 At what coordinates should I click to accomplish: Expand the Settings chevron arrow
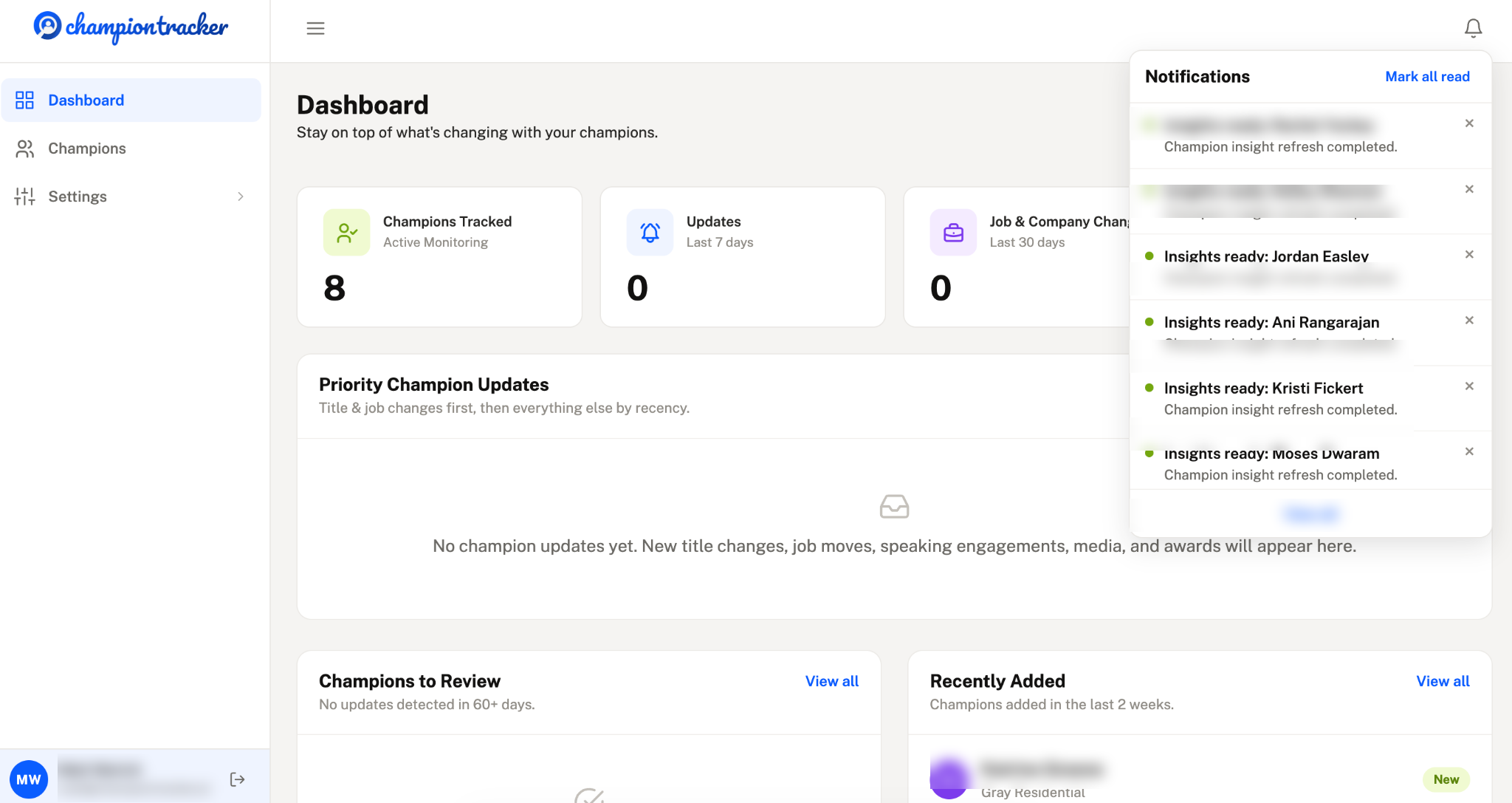(241, 197)
